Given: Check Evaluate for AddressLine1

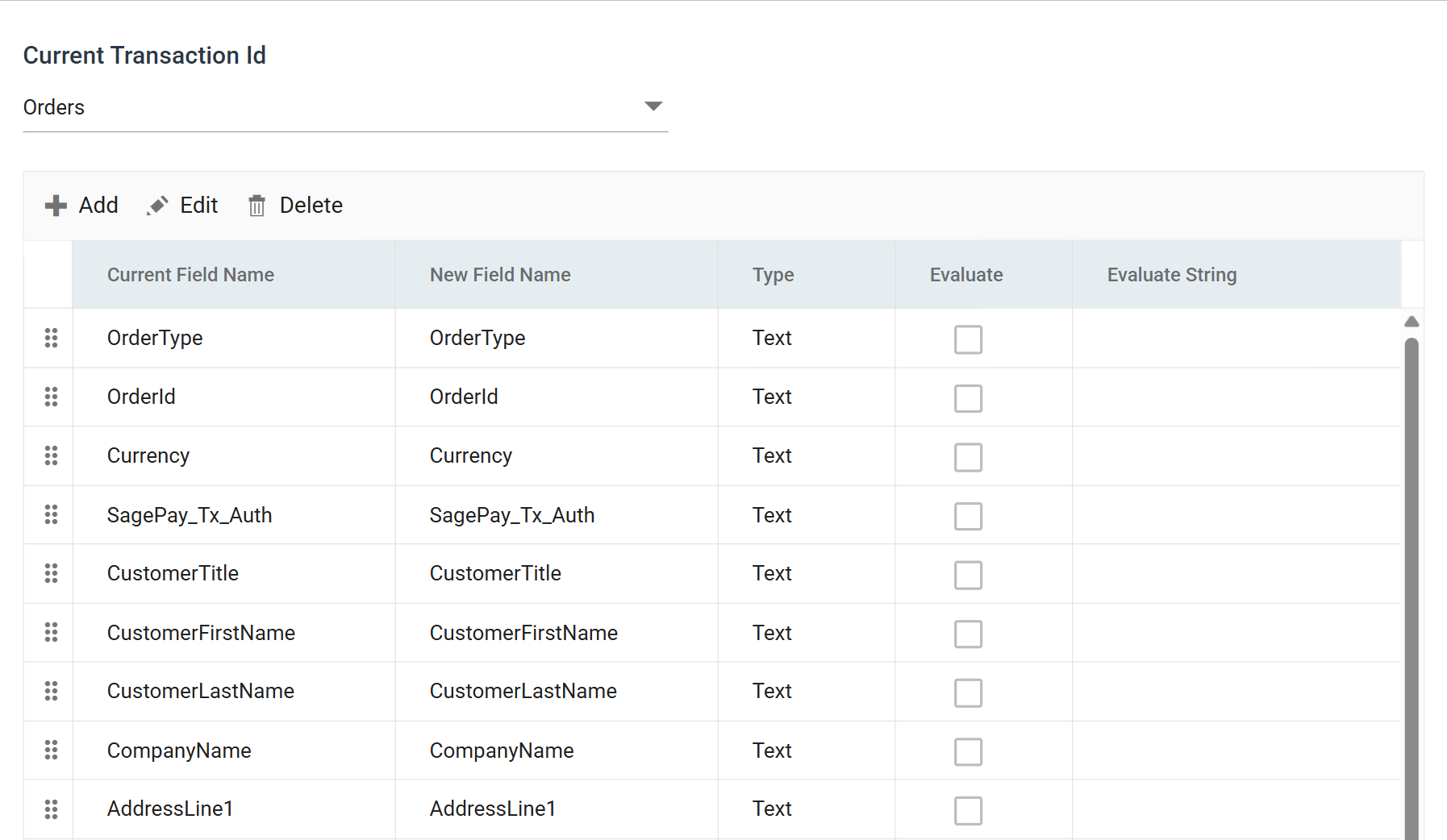Looking at the screenshot, I should 968,810.
